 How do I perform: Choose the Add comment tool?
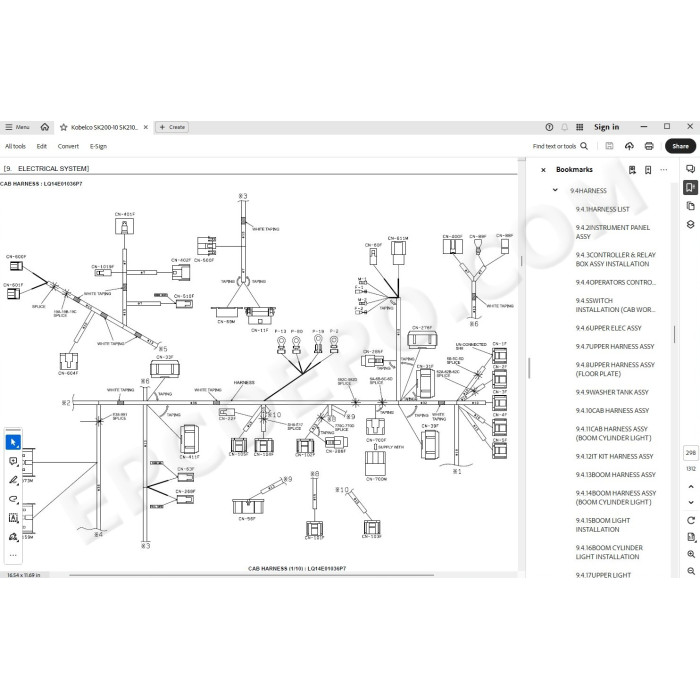click(x=13, y=461)
